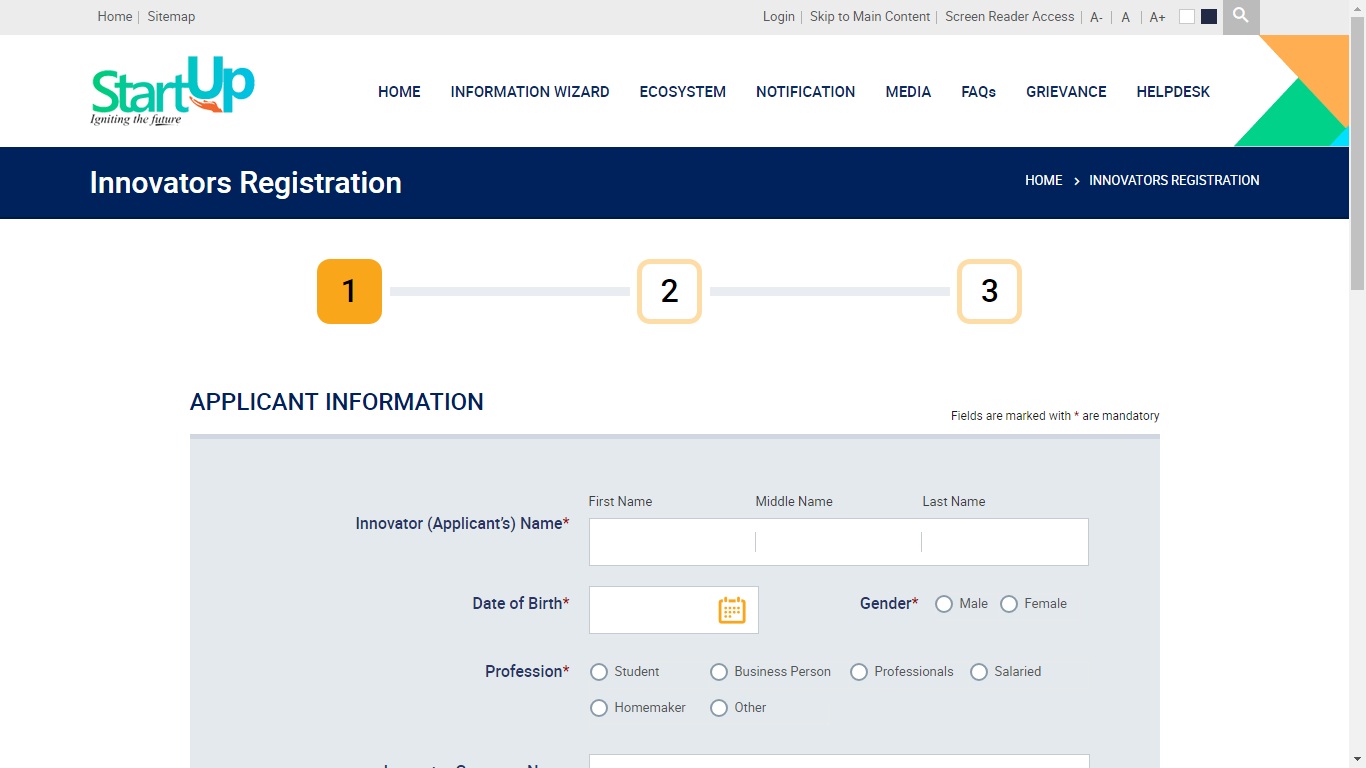Select the light contrast theme square
The height and width of the screenshot is (768, 1366).
tap(1187, 16)
